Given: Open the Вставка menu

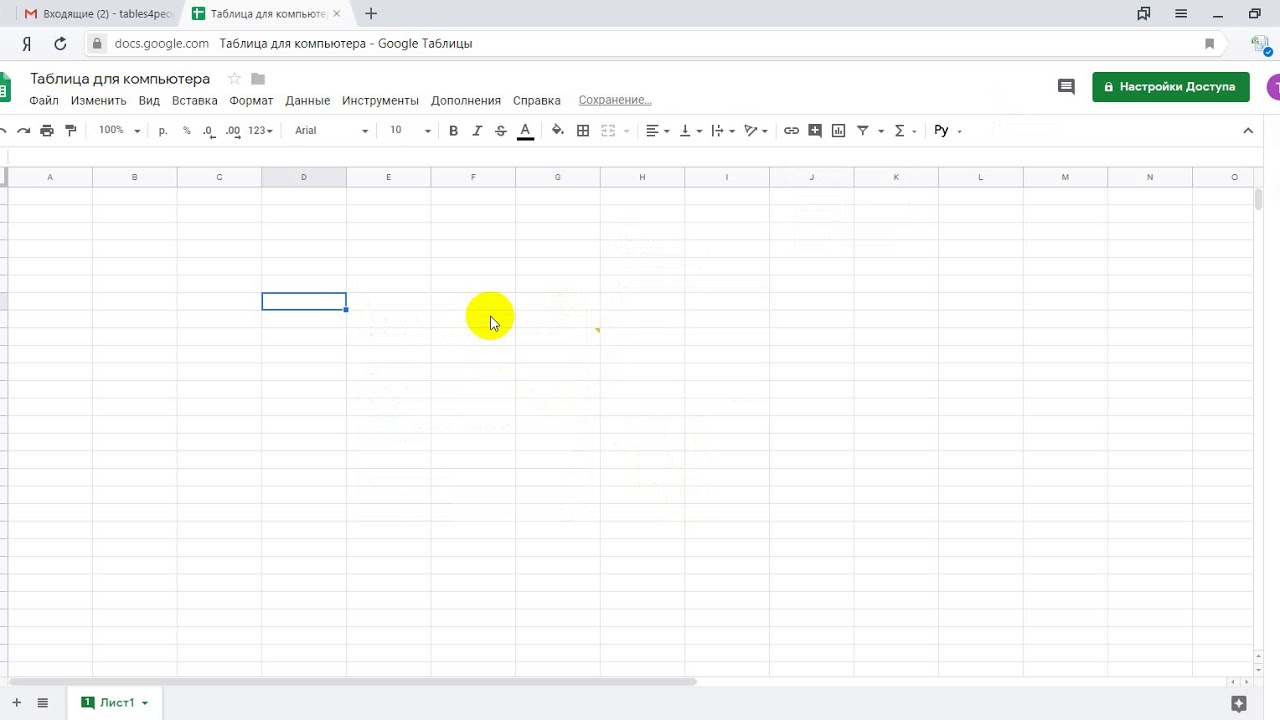Looking at the screenshot, I should click(194, 100).
